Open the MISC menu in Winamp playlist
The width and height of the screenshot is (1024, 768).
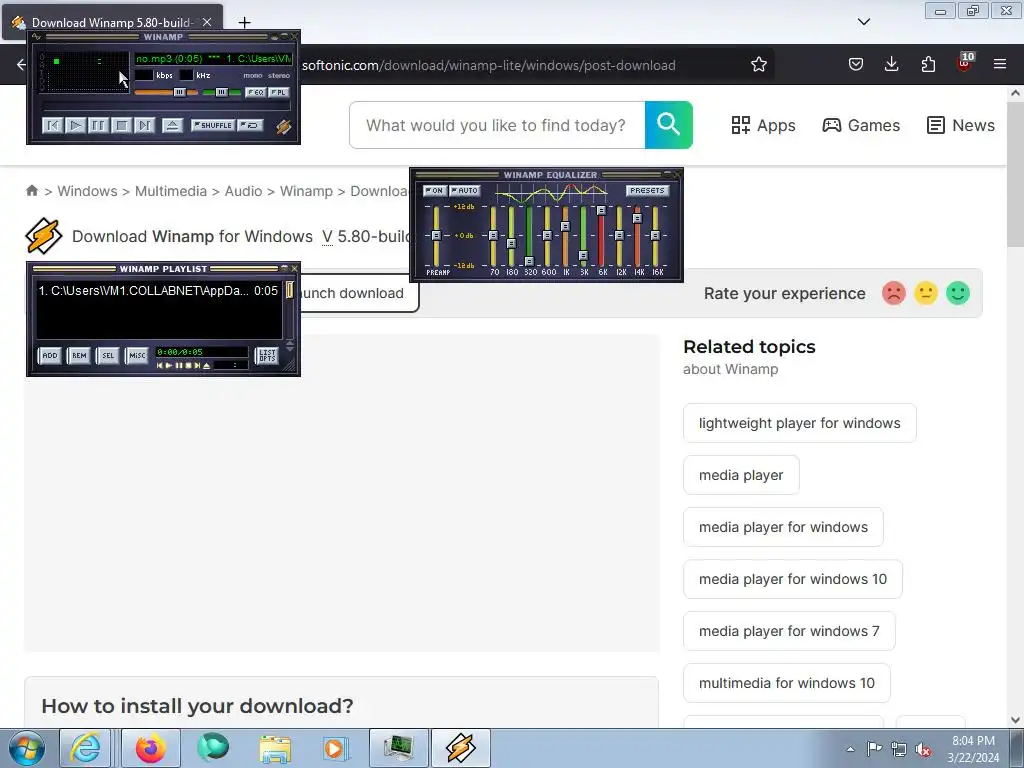click(137, 355)
